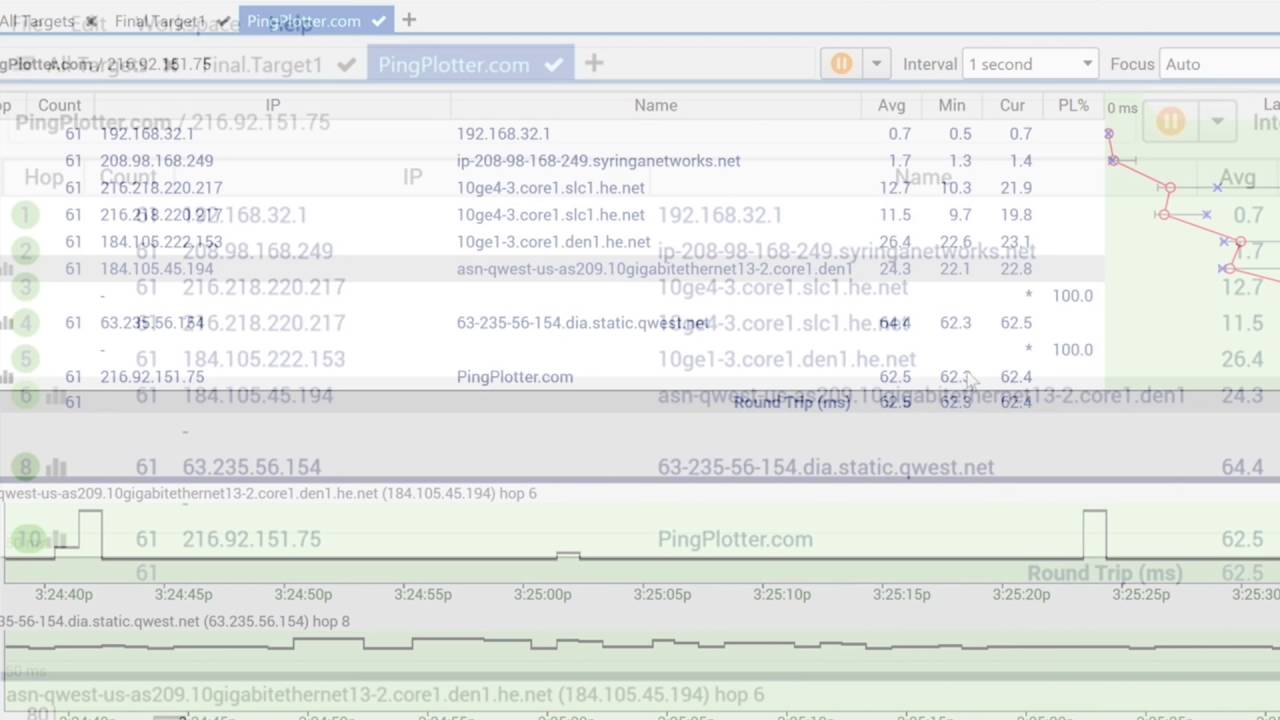Click the large plus after enlarged PingPlotter.com tab
The height and width of the screenshot is (720, 1280).
[594, 64]
